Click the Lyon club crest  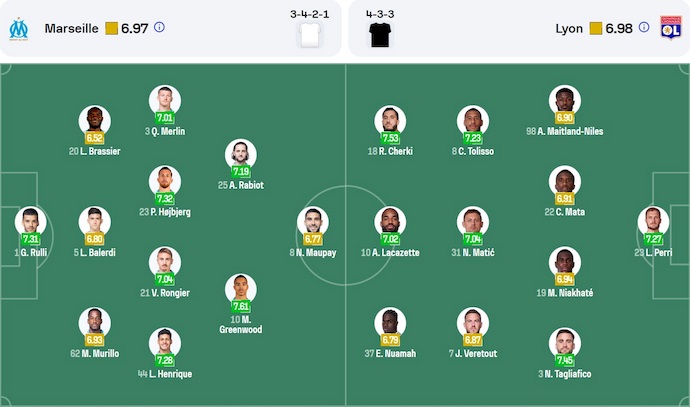coord(670,28)
